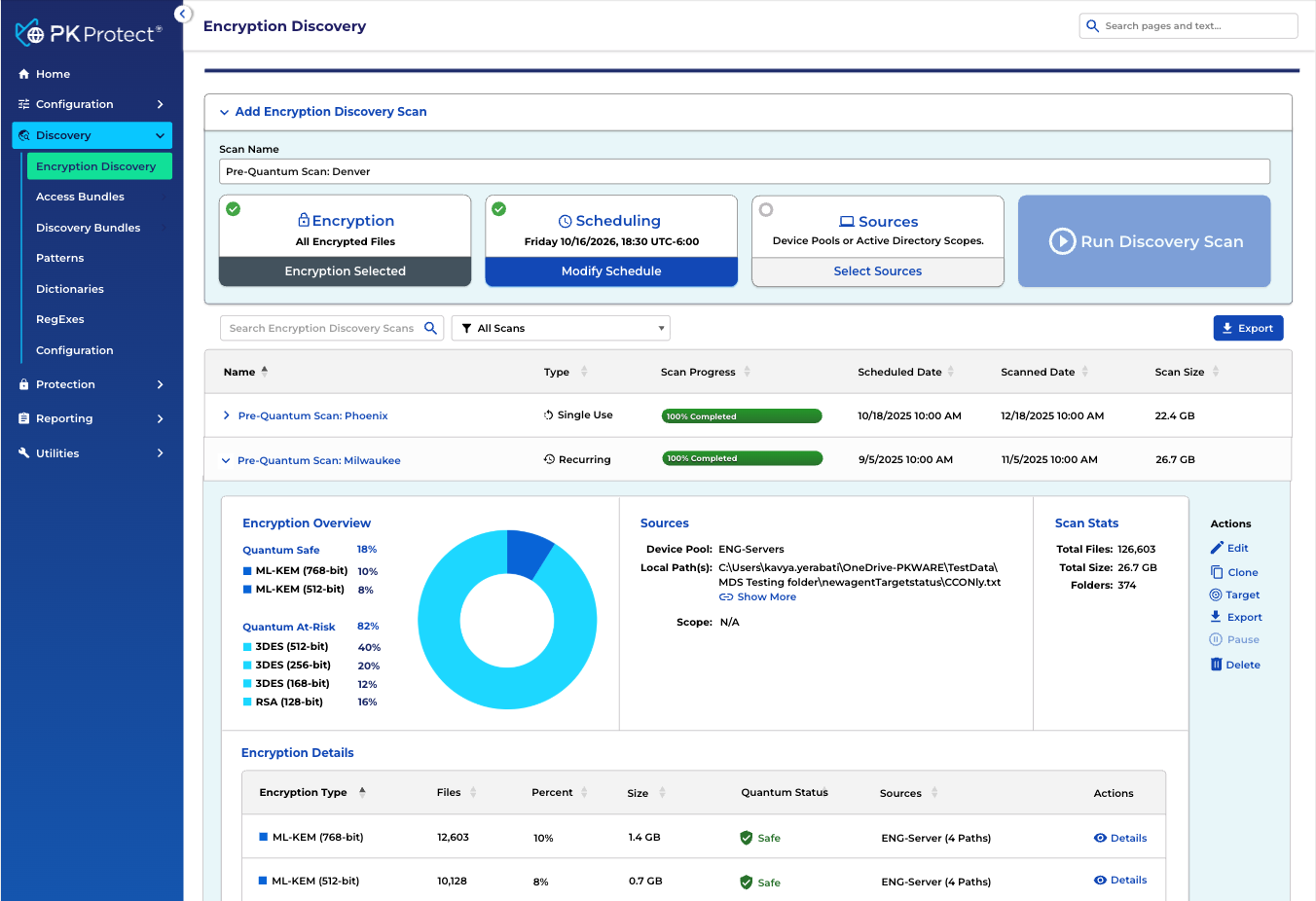This screenshot has width=1316, height=901.
Task: Collapse the Add Encryption Discovery Scan panel
Action: (224, 112)
